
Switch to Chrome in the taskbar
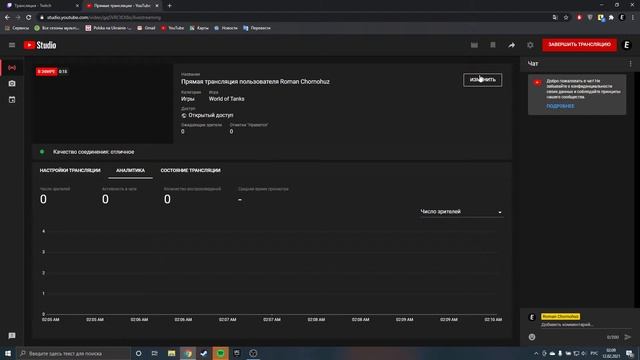coord(188,353)
